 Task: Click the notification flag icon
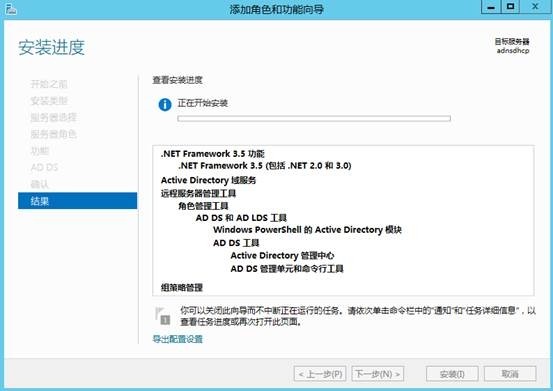pyautogui.click(x=163, y=316)
